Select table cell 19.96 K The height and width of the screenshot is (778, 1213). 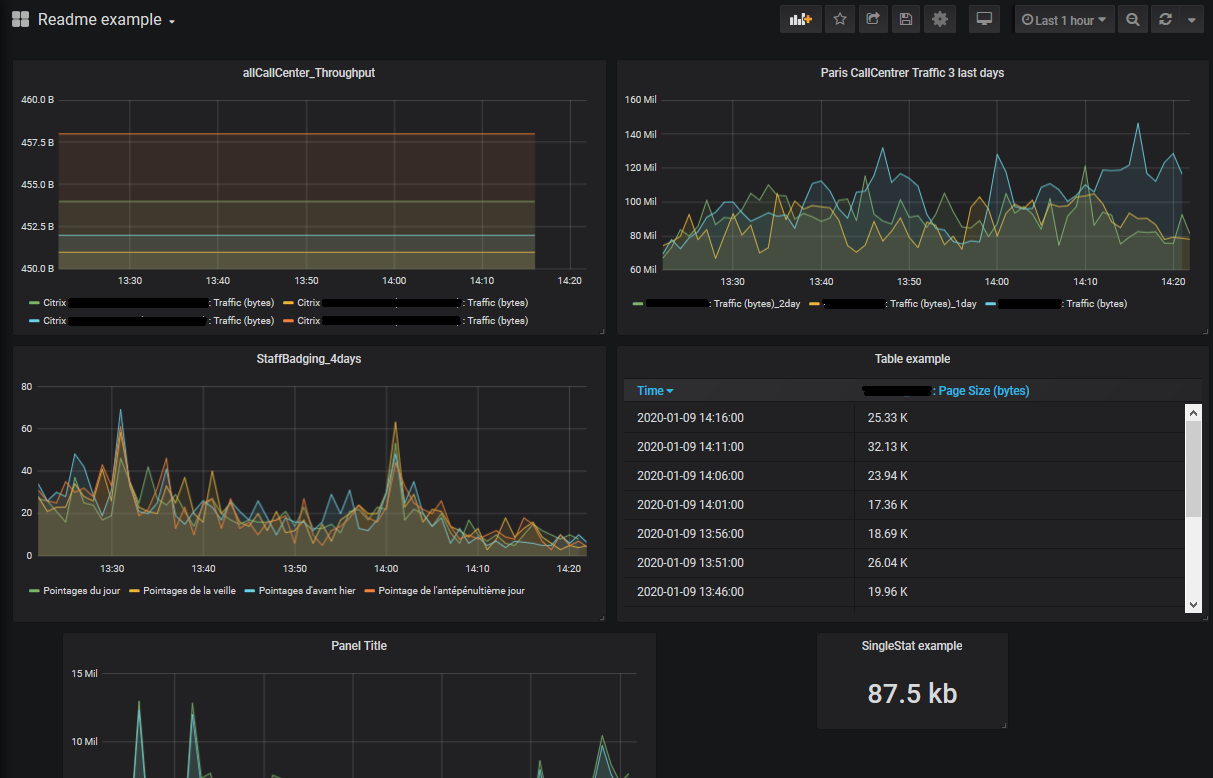(887, 592)
